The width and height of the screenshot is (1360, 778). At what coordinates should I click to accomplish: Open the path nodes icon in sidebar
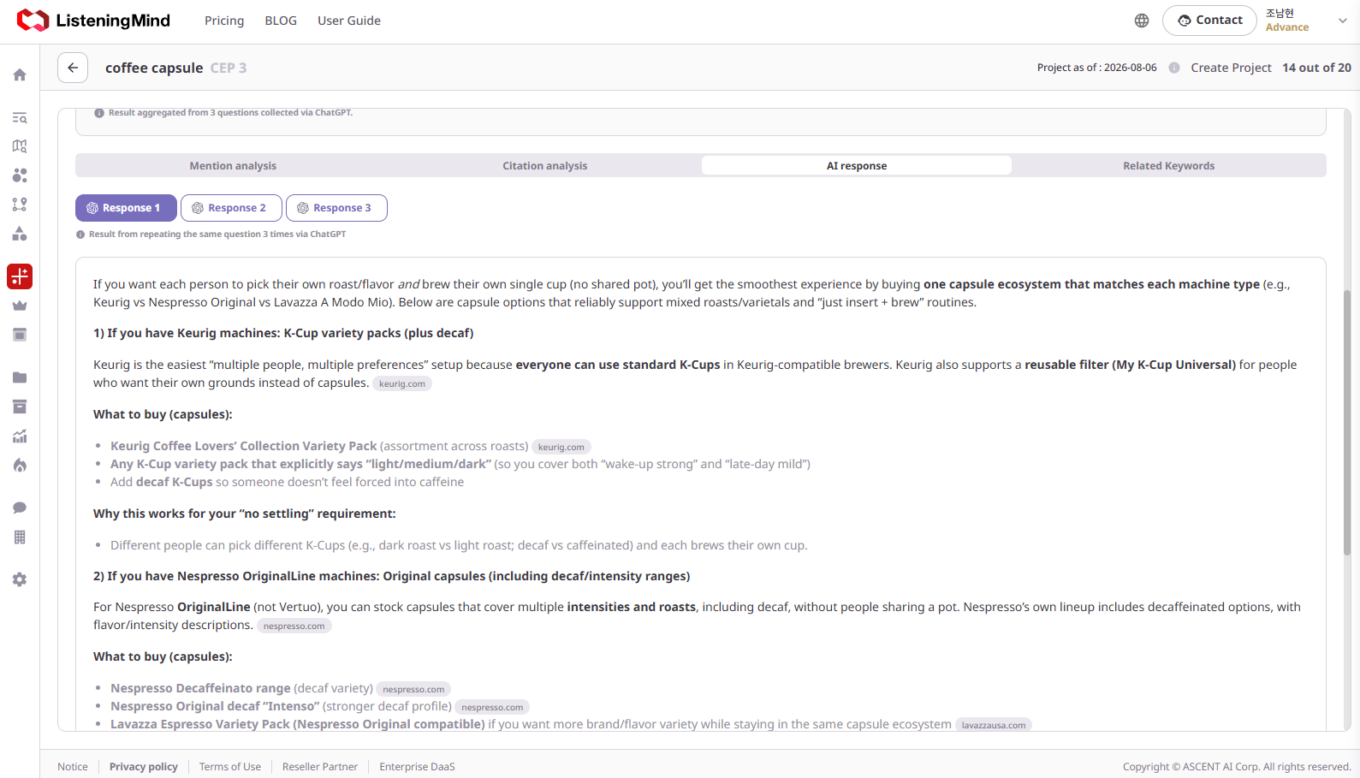19,204
